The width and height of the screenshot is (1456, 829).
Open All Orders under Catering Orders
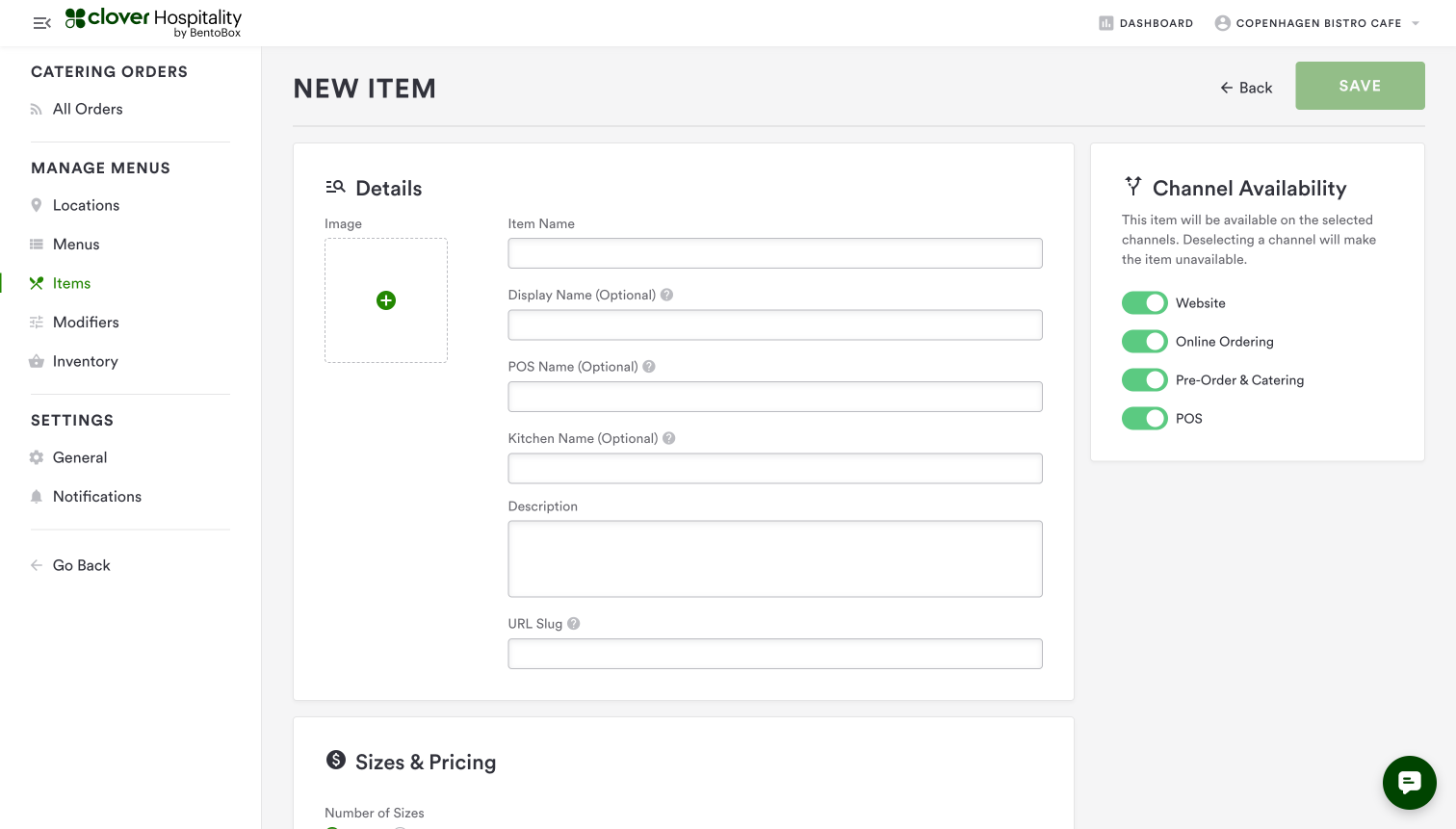point(88,109)
